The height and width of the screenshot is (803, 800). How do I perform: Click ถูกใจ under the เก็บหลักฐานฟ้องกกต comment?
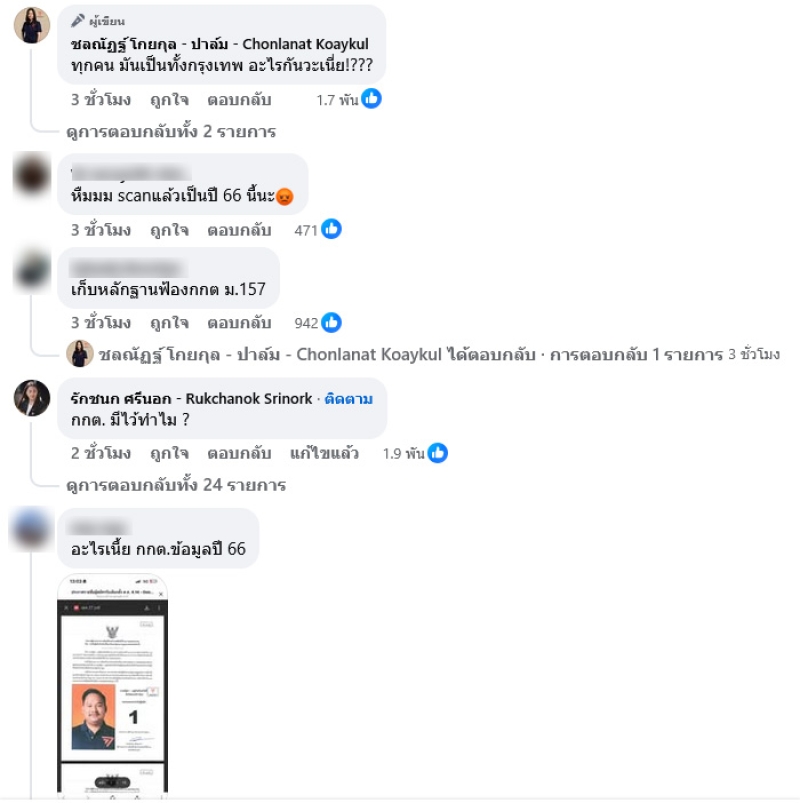pos(170,323)
